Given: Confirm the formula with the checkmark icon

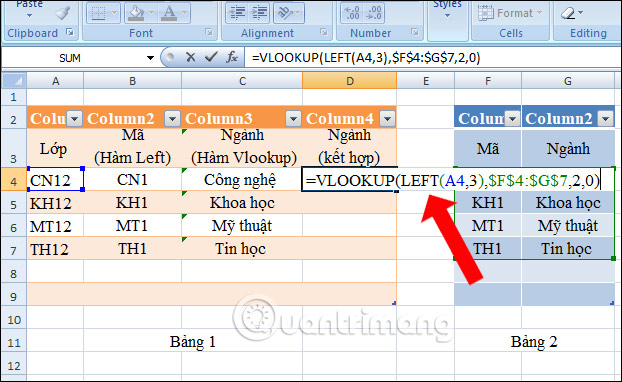Looking at the screenshot, I should [211, 58].
